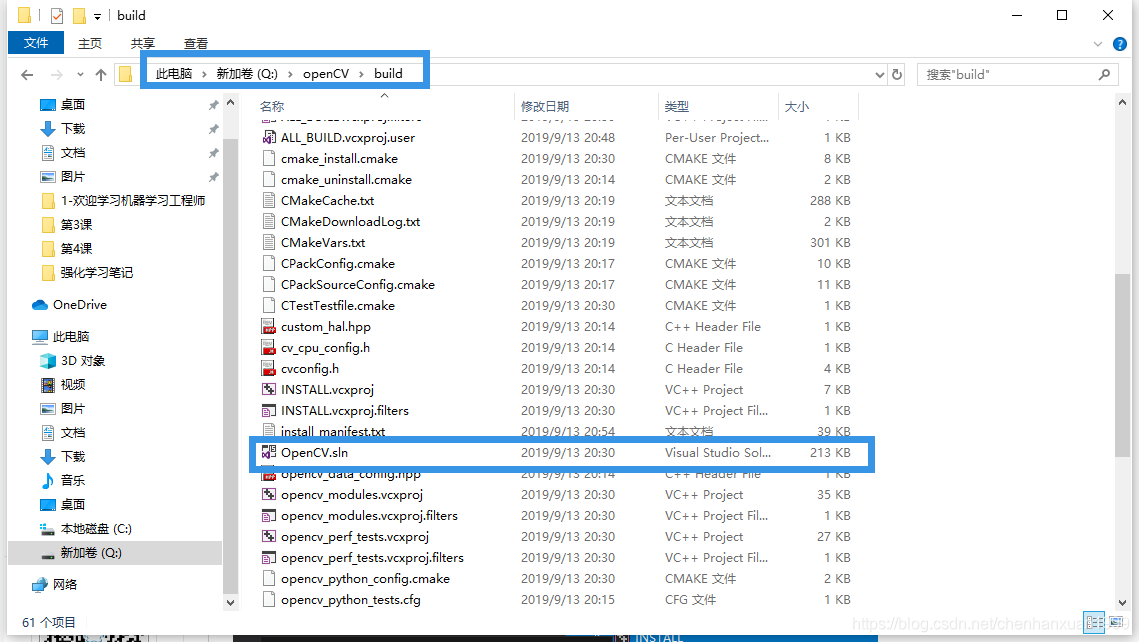Select INSTALL.vcxproj.filters file icon
The image size is (1139, 642).
(269, 411)
